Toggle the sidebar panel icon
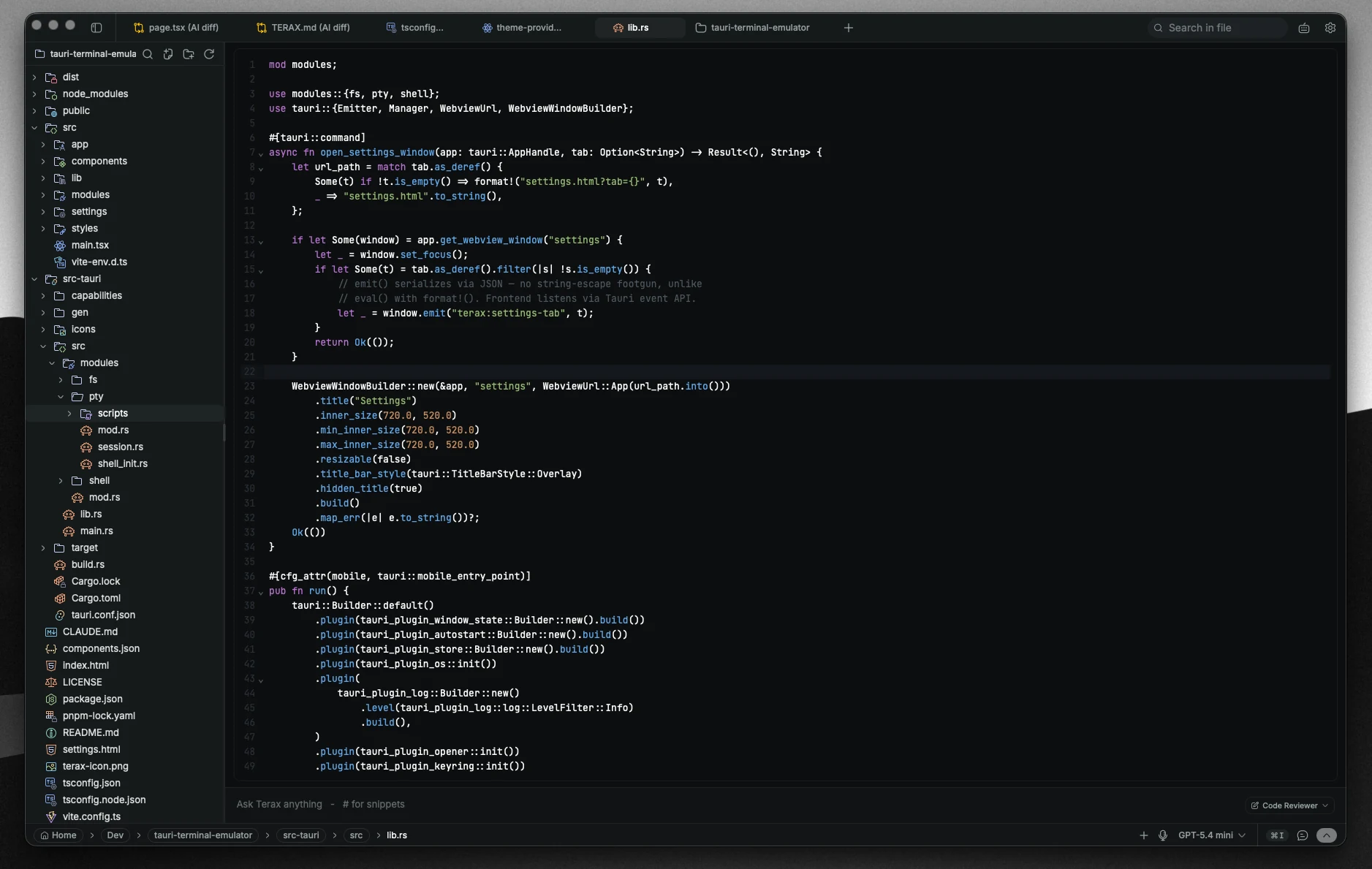This screenshot has width=1372, height=869. coord(96,28)
